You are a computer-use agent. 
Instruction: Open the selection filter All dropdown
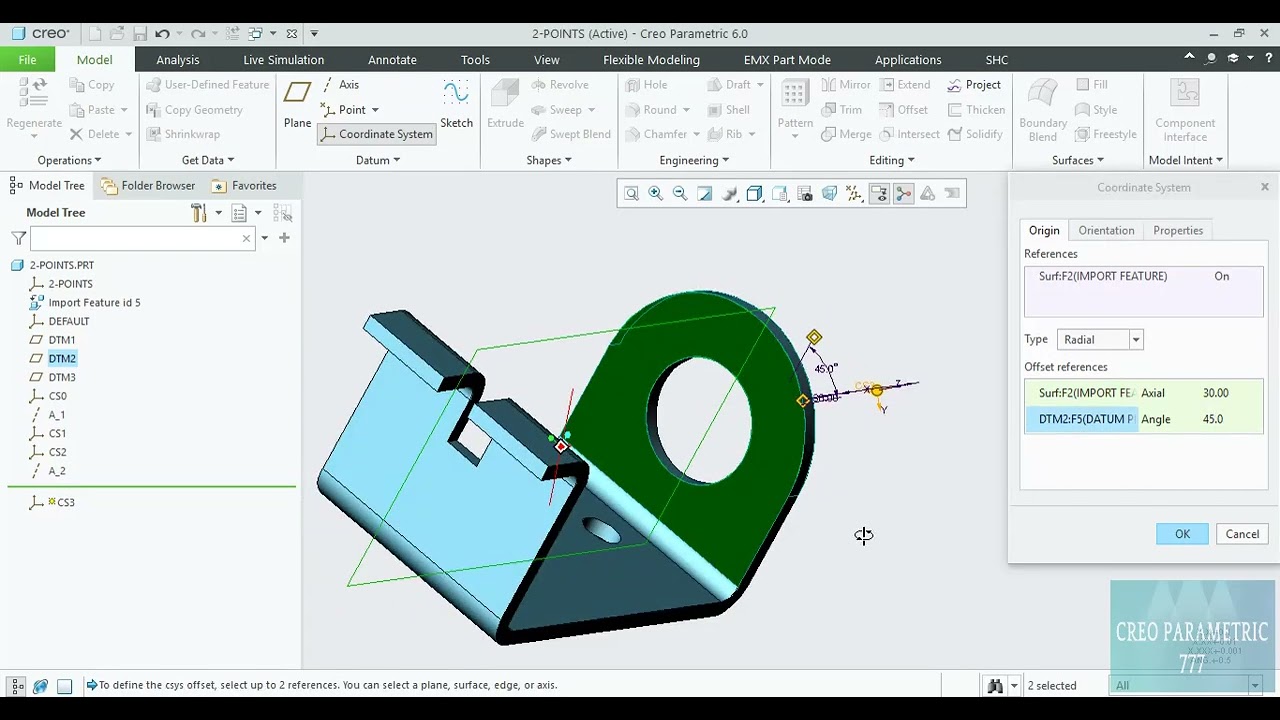point(1254,686)
